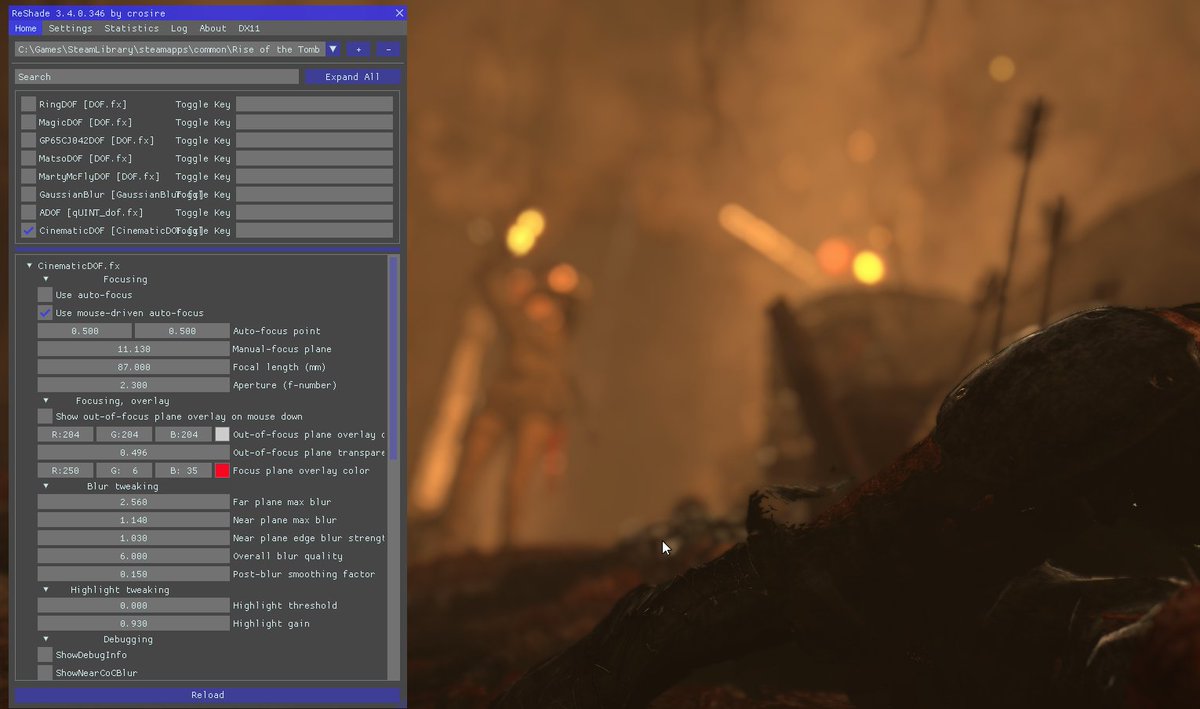The height and width of the screenshot is (709, 1200).
Task: Collapse the Focusing, overlay section
Action: click(x=45, y=400)
